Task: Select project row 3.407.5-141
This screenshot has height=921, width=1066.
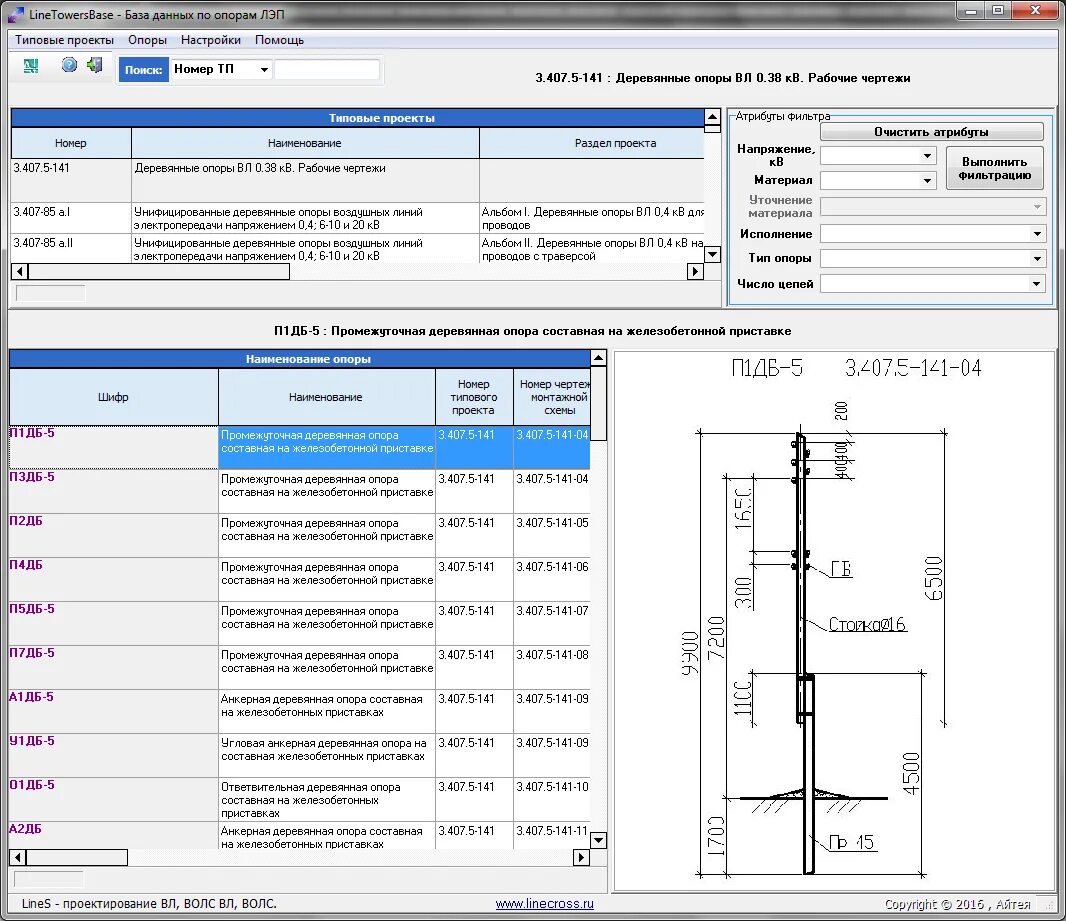Action: pos(358,180)
